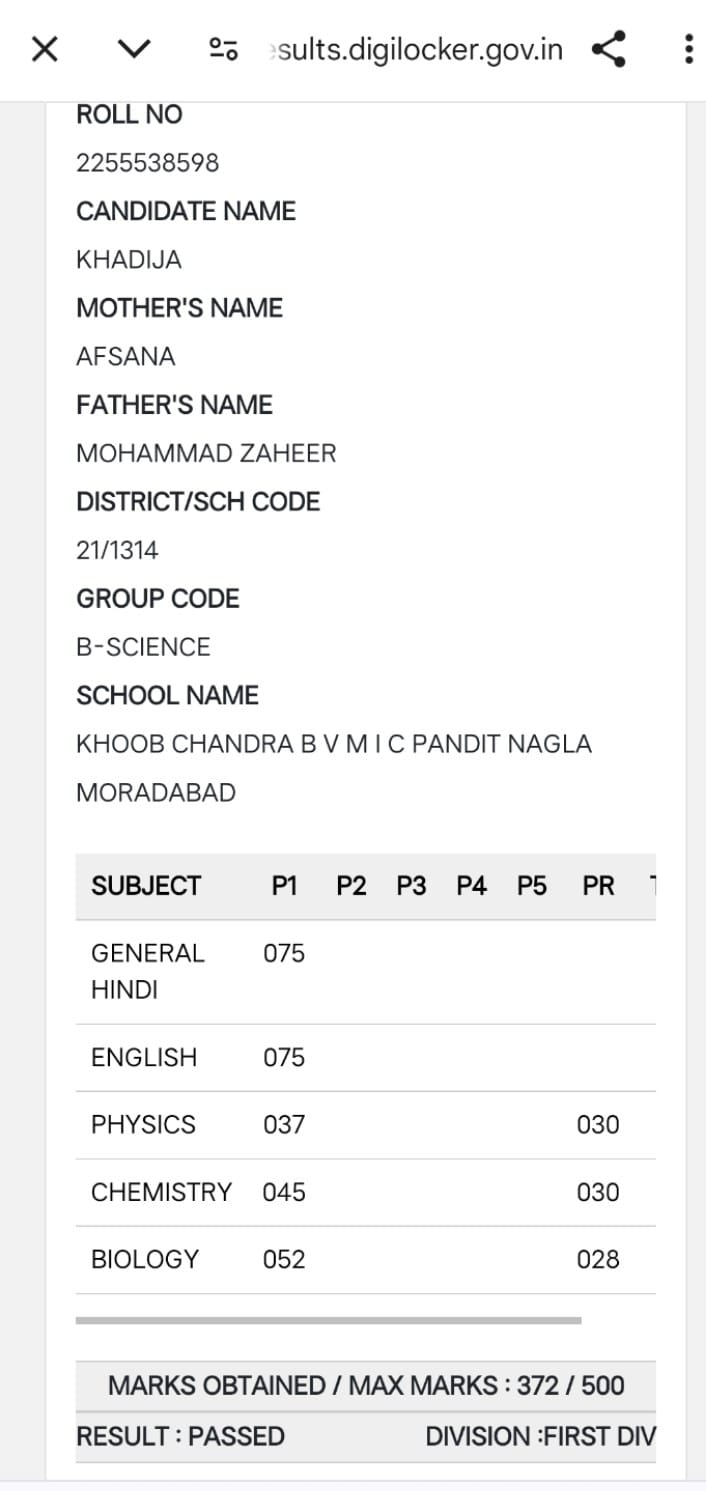Viewport: 706px width, 1491px height.
Task: Select roll number 2255538598 text
Action: click(x=147, y=163)
